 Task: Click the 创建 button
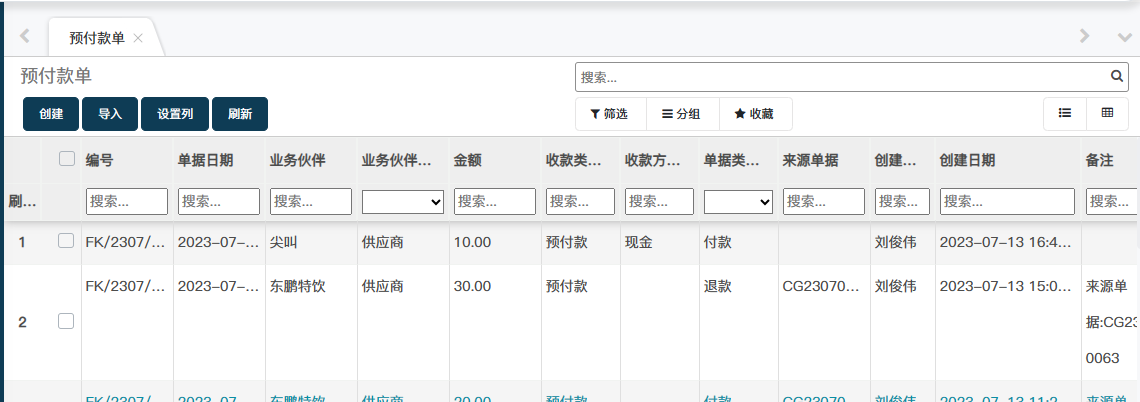point(51,114)
